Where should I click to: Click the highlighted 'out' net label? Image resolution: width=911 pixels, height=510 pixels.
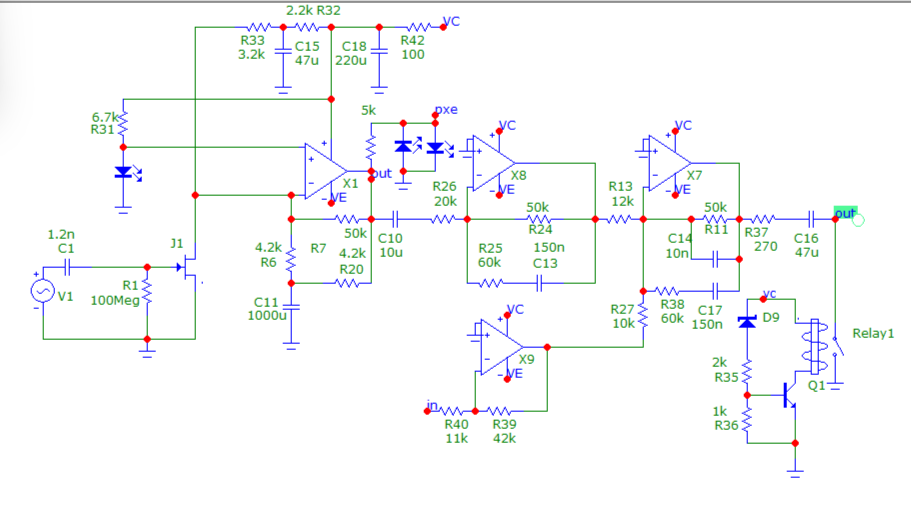[845, 212]
